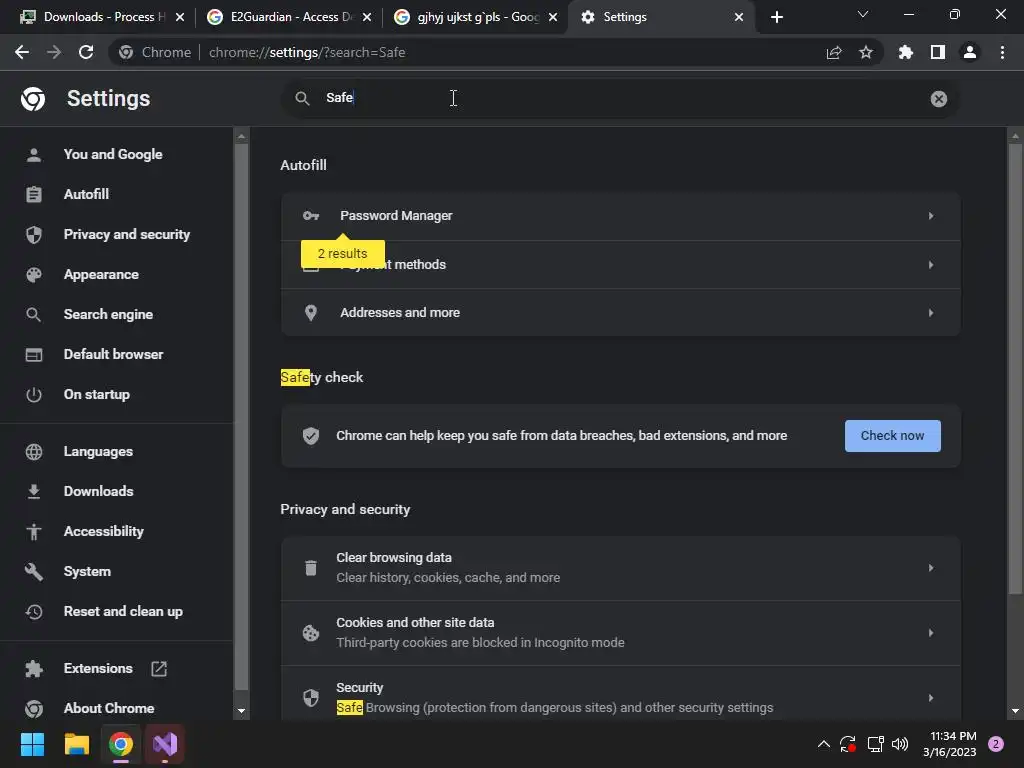The width and height of the screenshot is (1024, 768).
Task: Open the 11:34 PM clock
Action: click(950, 744)
